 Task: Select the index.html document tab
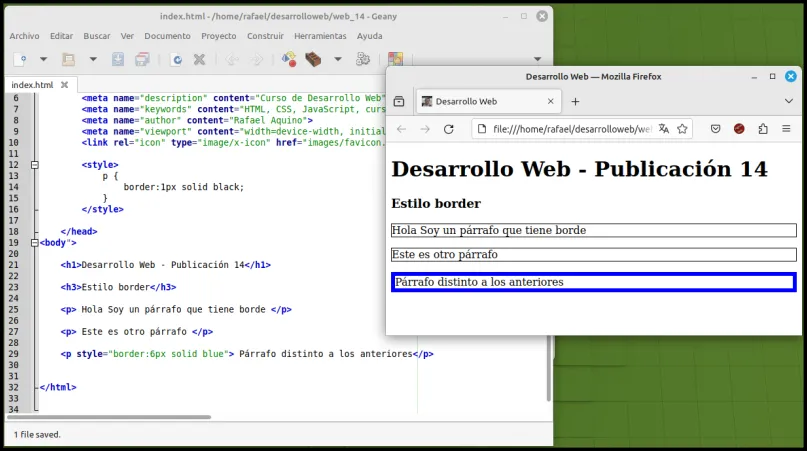coord(32,85)
